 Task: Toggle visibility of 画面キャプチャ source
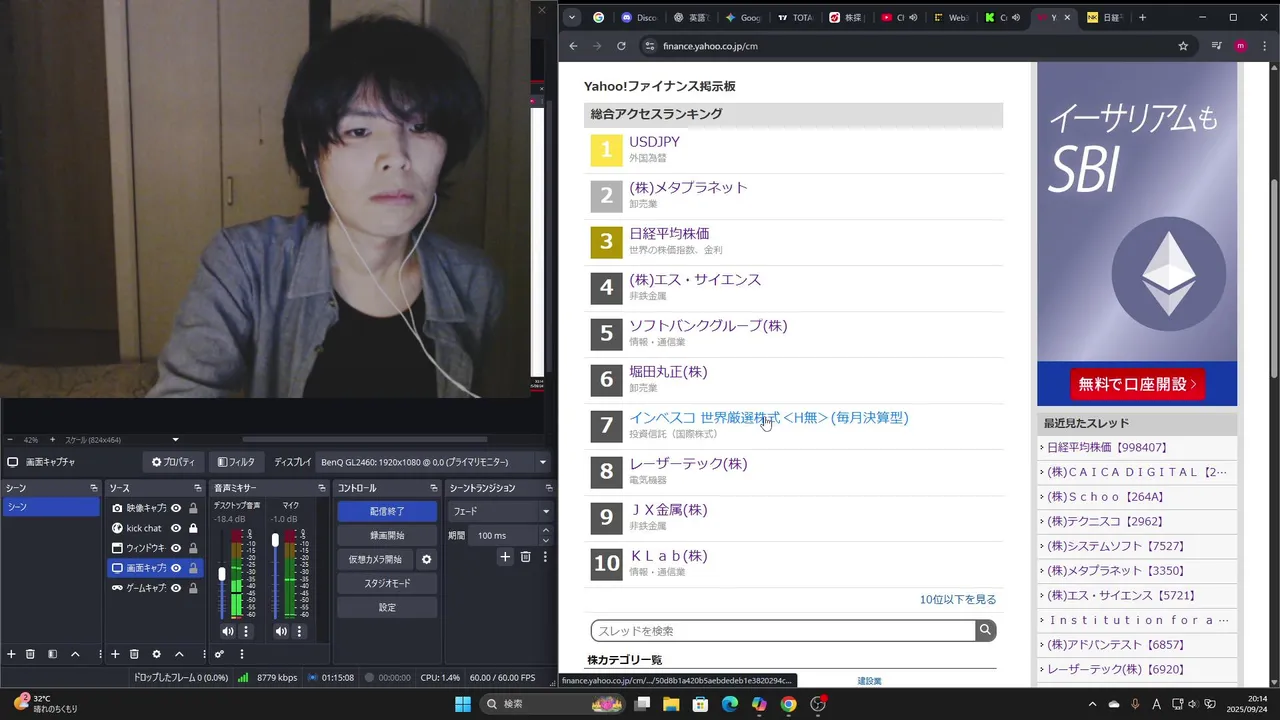tap(176, 568)
